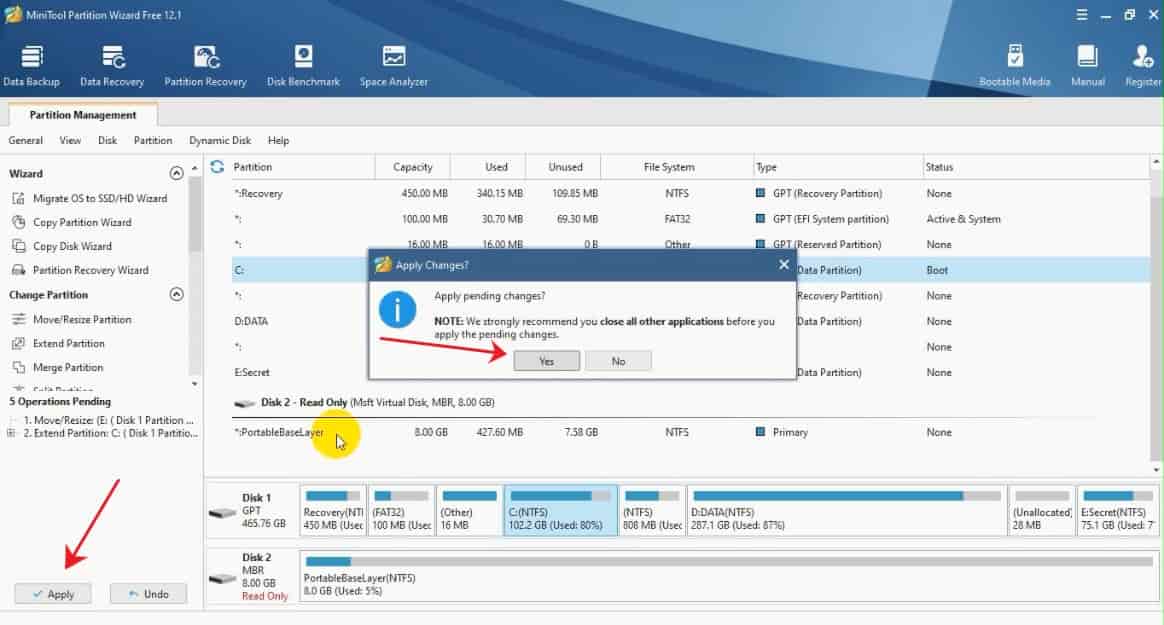Open the Disk menu
This screenshot has height=625, width=1164.
coord(107,140)
